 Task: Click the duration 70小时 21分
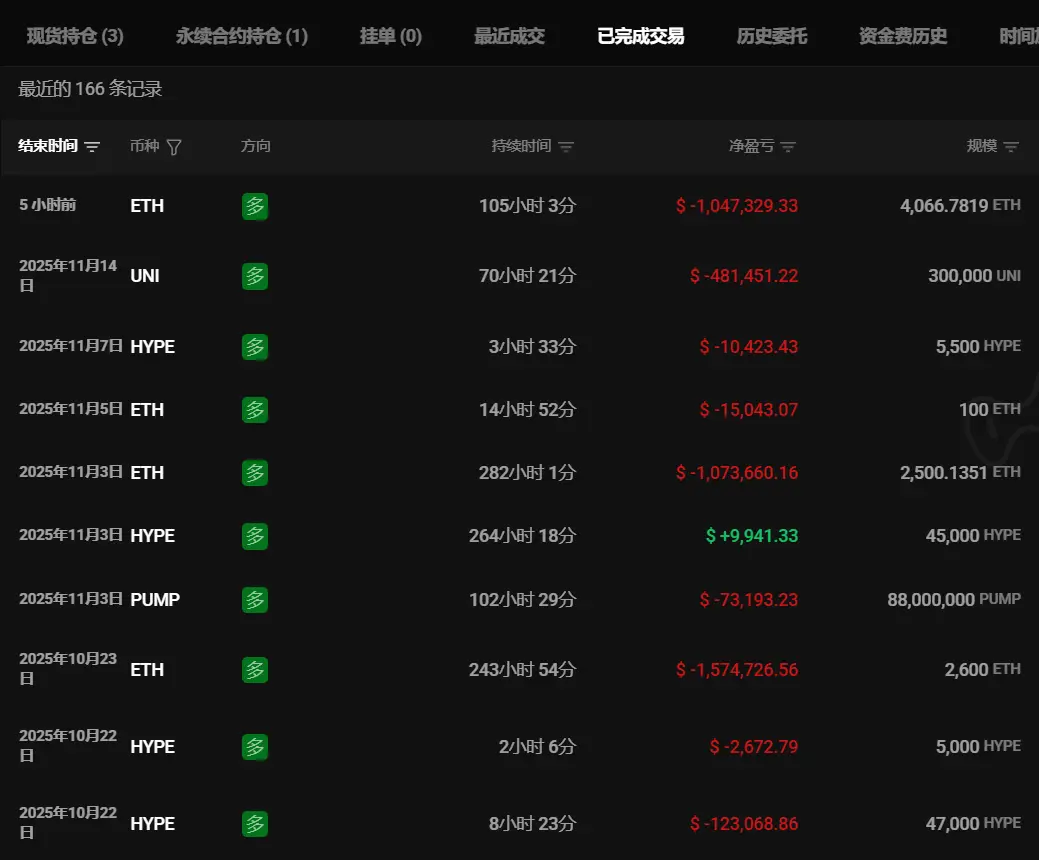527,276
